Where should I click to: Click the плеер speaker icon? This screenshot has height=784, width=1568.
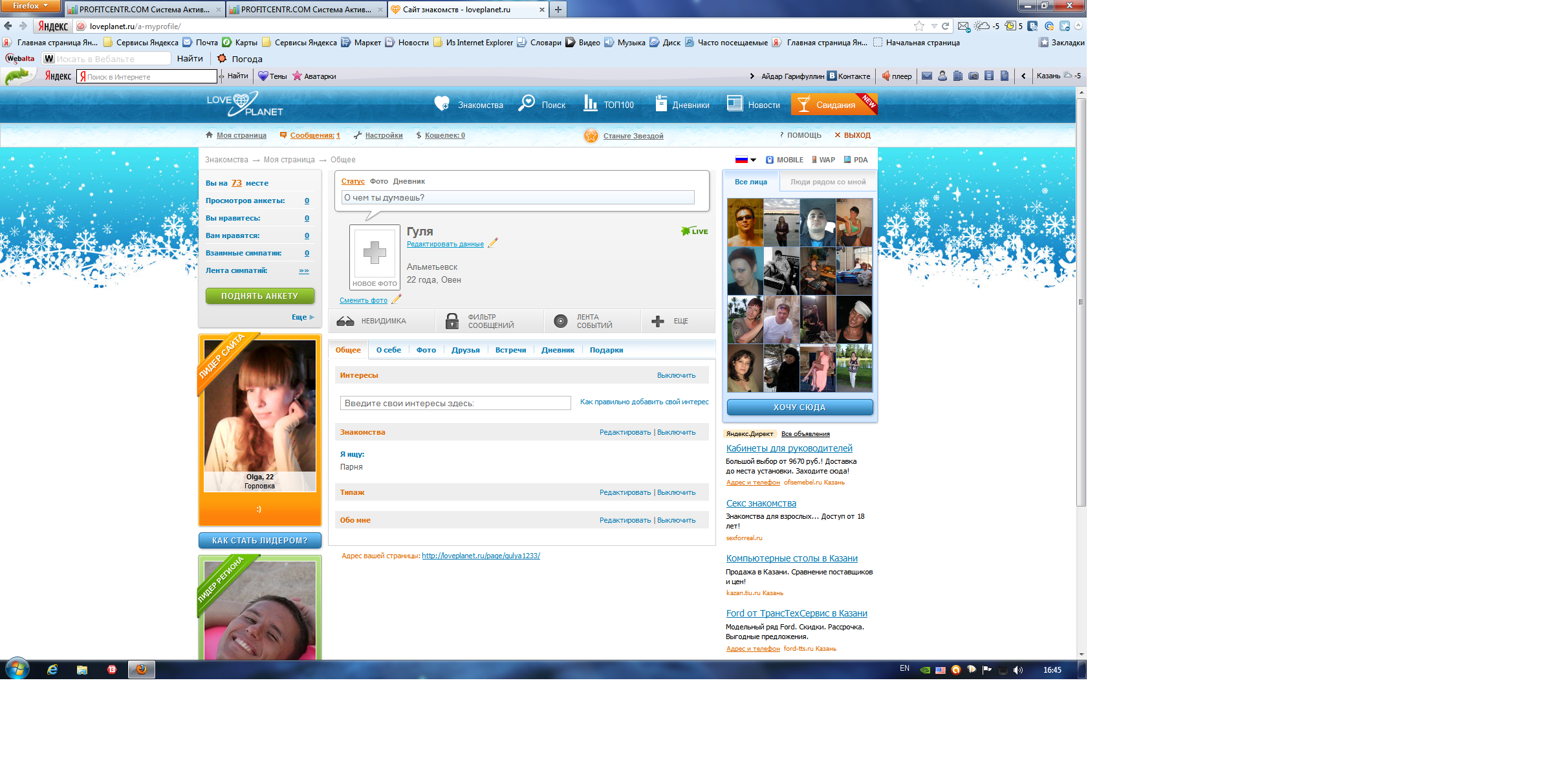pos(886,76)
